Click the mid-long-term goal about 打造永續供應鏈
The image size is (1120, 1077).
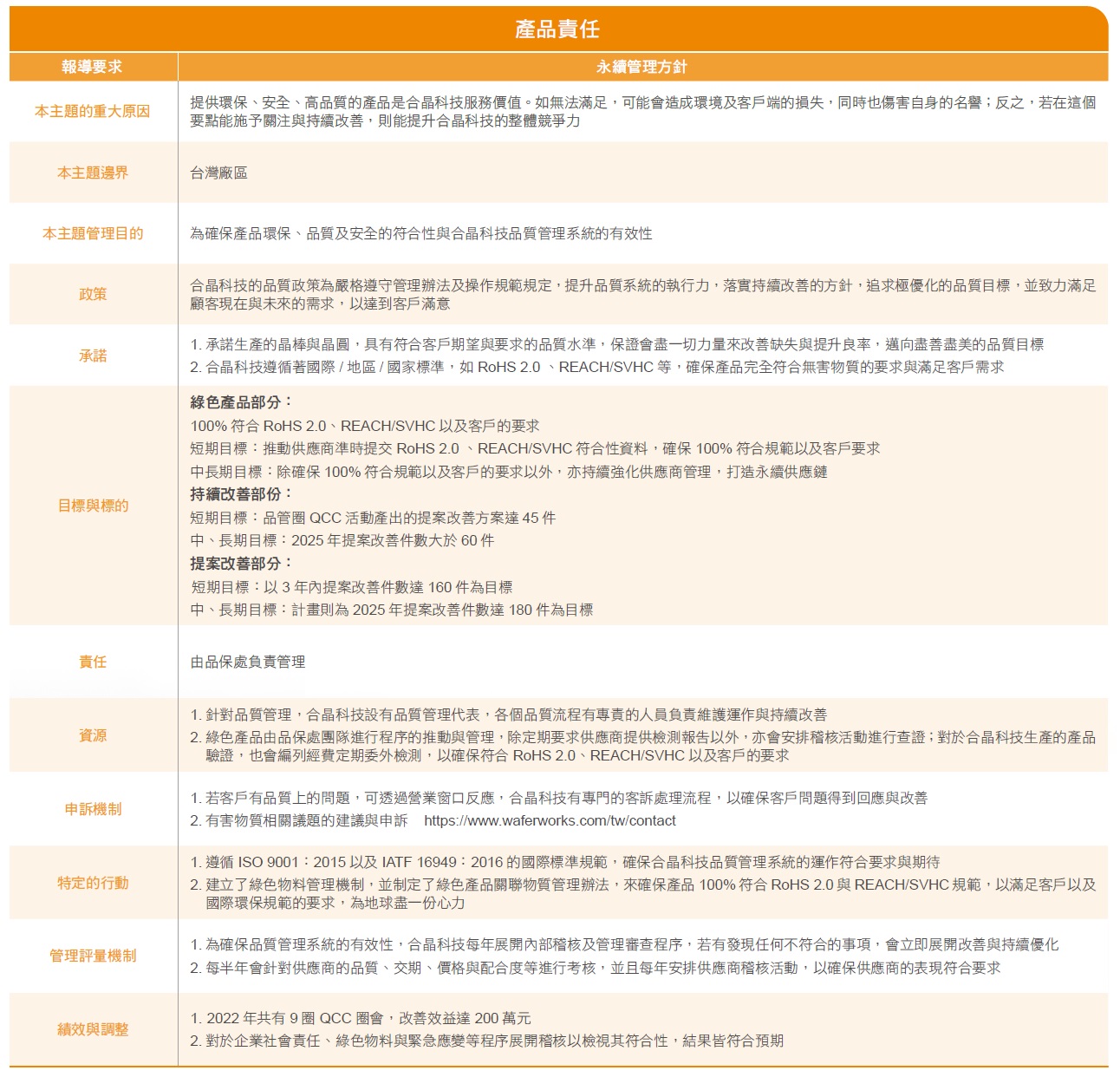coord(509,472)
